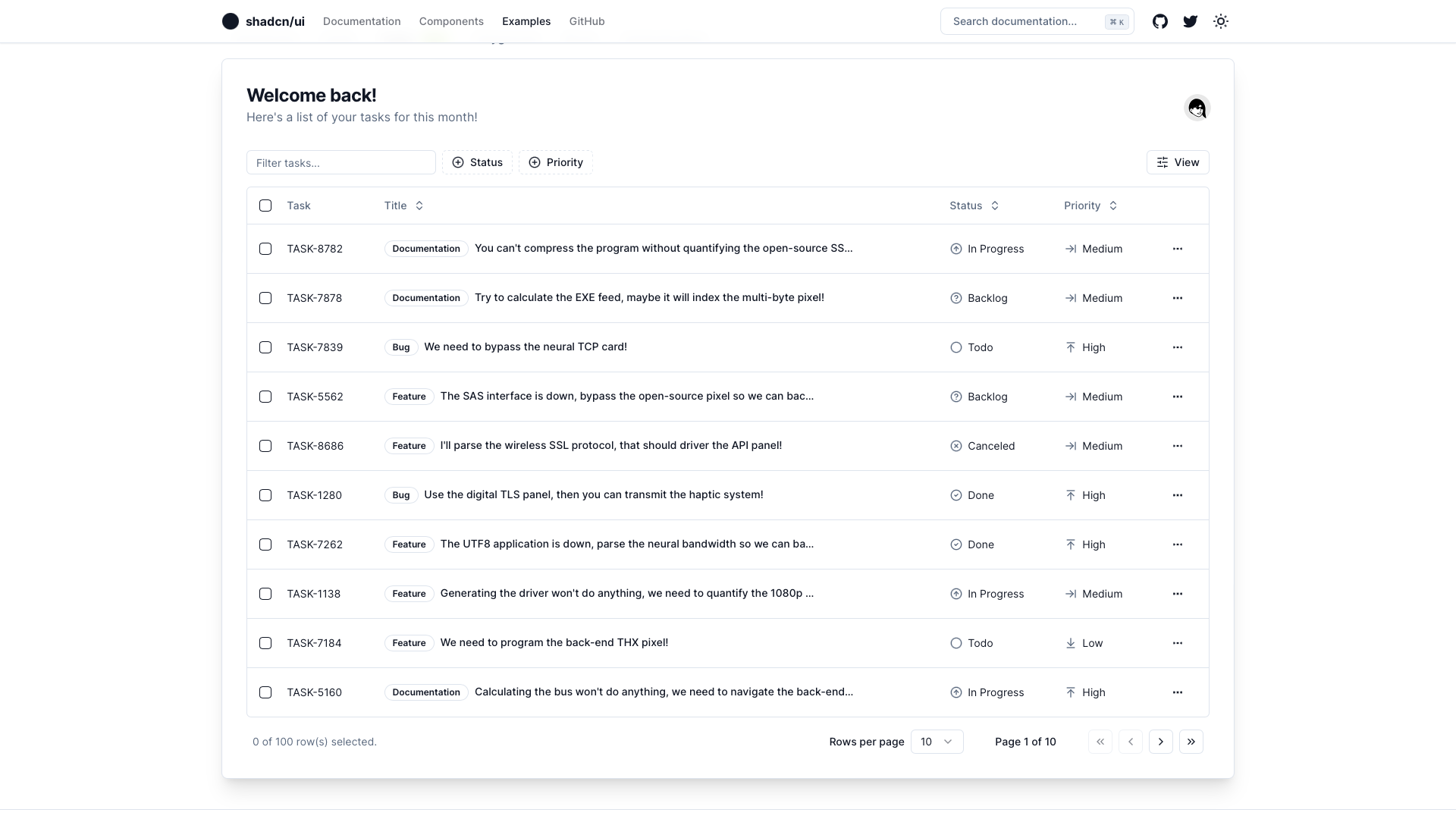This screenshot has width=1456, height=819.
Task: Open the Documentation nav item
Action: click(362, 21)
